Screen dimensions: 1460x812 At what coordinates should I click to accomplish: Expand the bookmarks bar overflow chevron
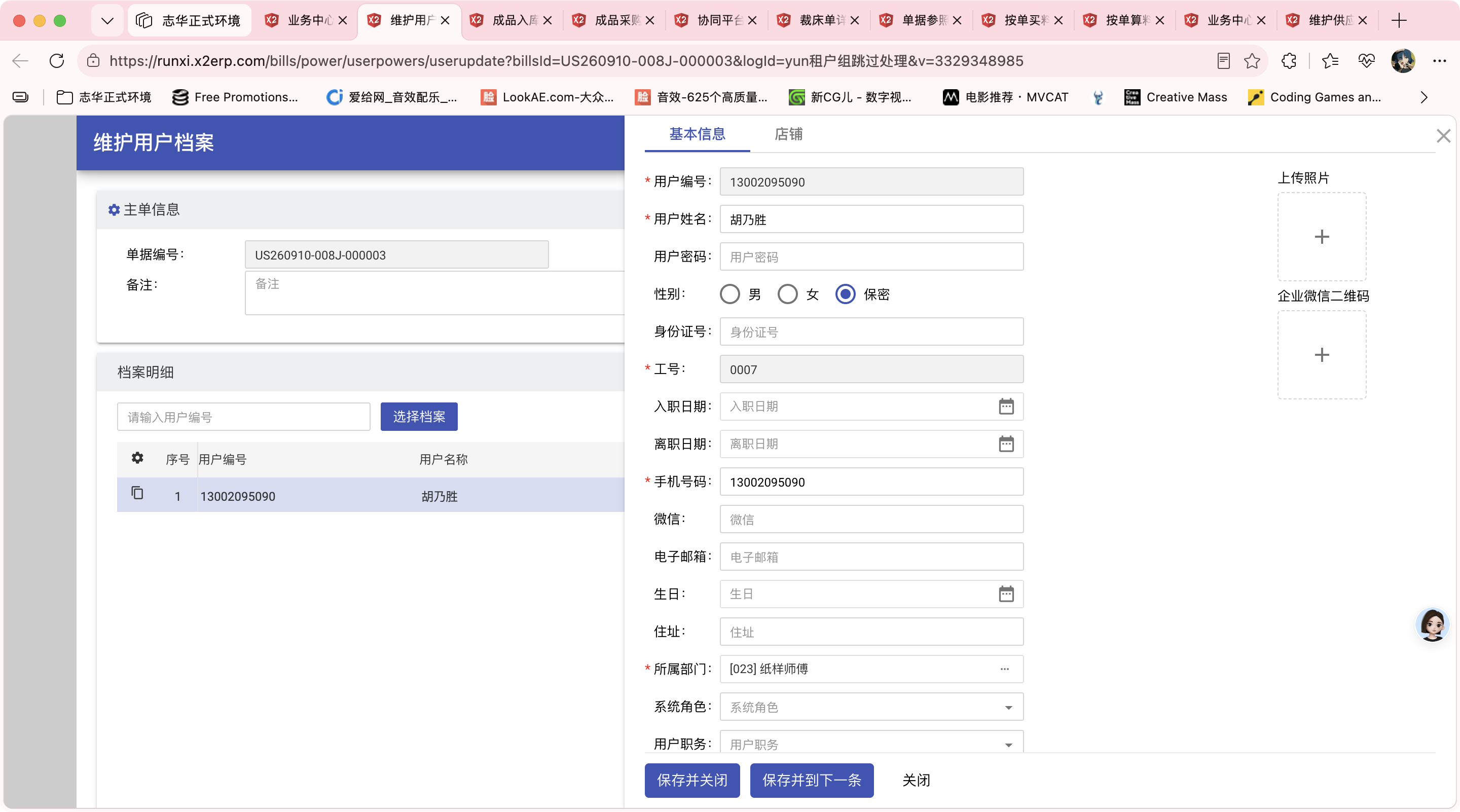tap(1423, 97)
